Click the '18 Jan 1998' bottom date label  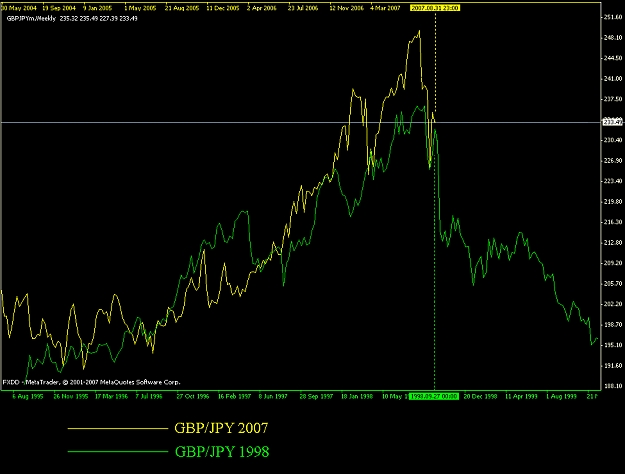point(357,396)
